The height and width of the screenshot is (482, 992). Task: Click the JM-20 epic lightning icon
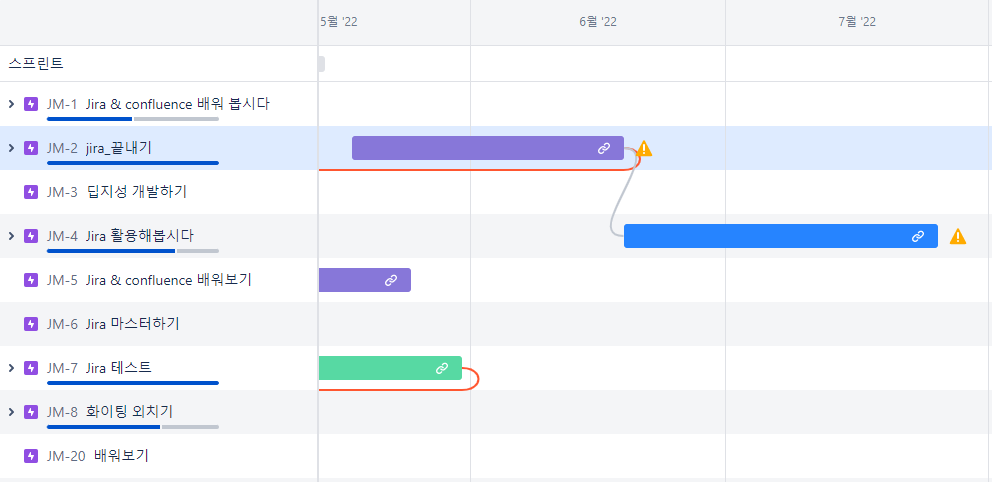[x=31, y=455]
